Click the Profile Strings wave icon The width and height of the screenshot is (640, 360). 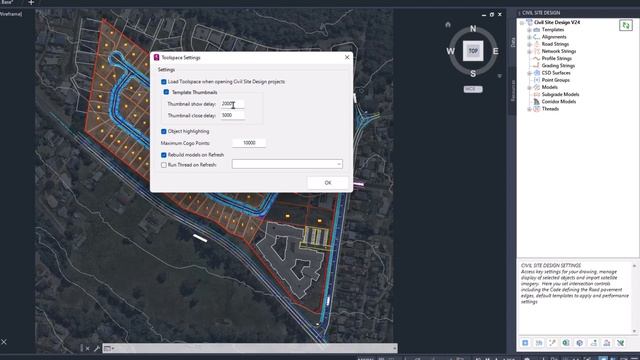pos(537,58)
